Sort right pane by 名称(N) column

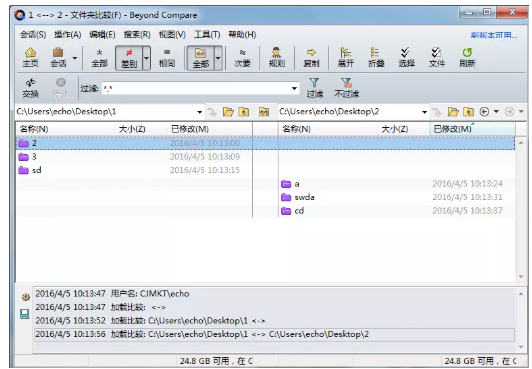pyautogui.click(x=328, y=129)
